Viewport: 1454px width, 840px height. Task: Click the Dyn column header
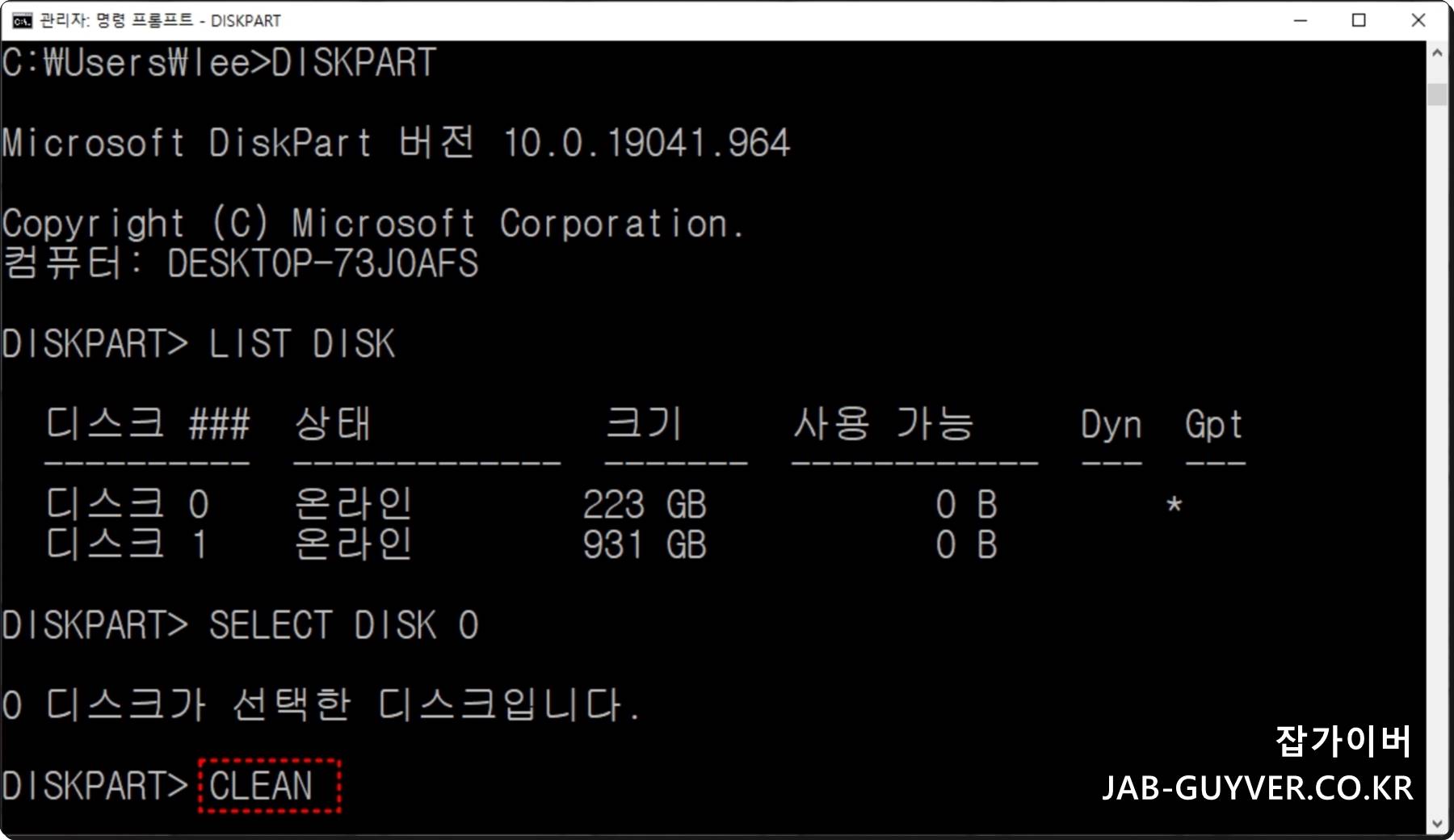pyautogui.click(x=1111, y=424)
